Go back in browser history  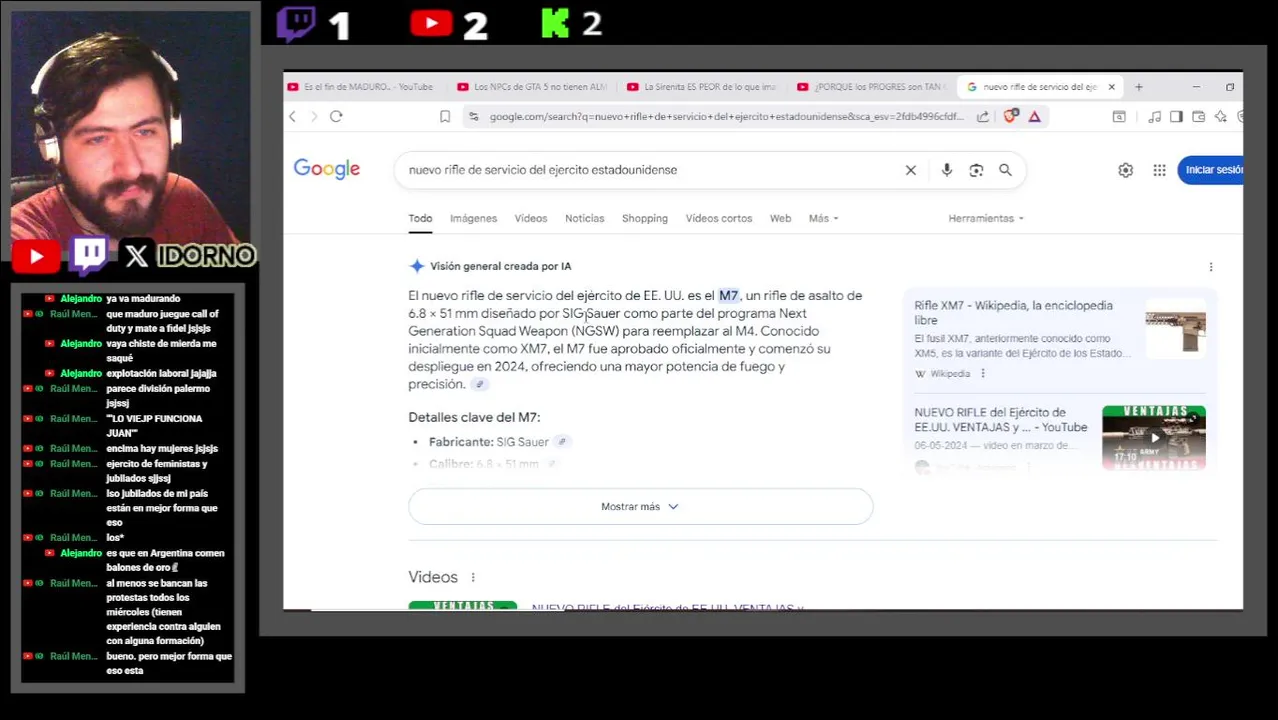tap(292, 117)
